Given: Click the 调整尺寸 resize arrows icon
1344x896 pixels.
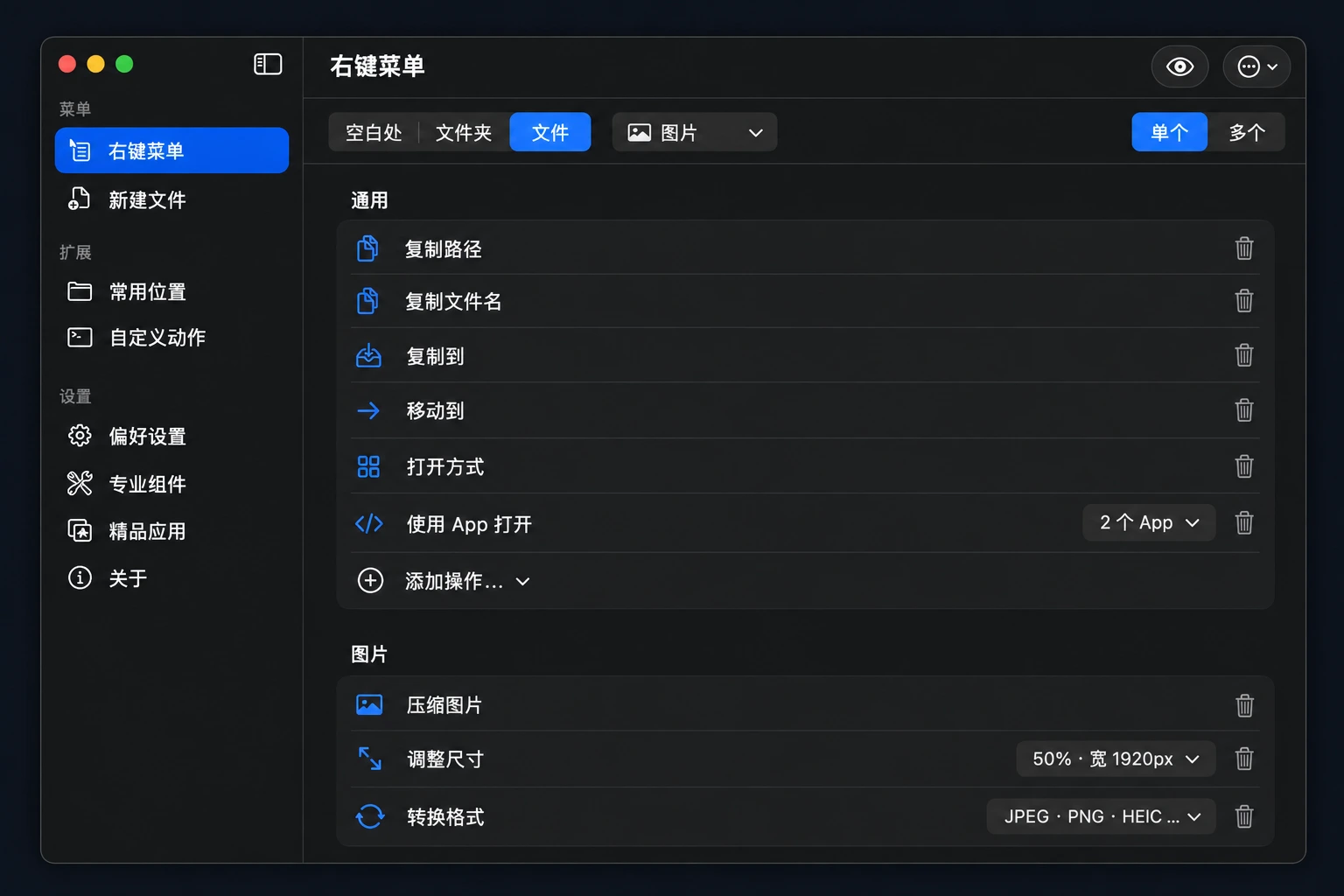Looking at the screenshot, I should 369,759.
